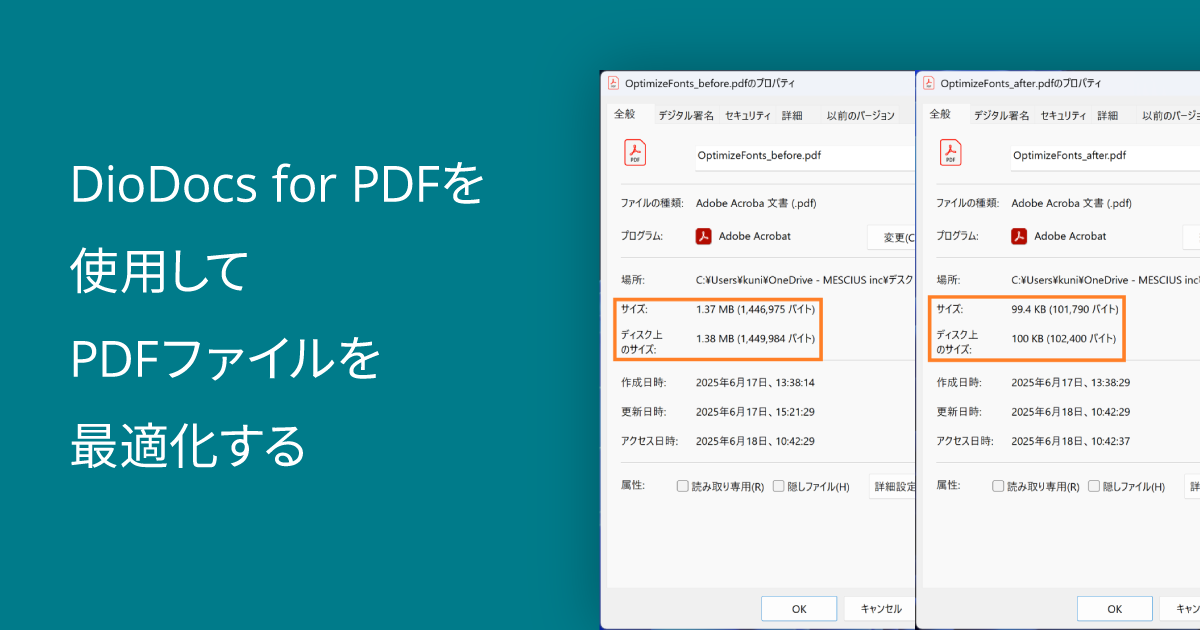Click disk size value 1.38 MB (1,449,984 バイト)
Screen dimensions: 1200x630
coord(755,339)
